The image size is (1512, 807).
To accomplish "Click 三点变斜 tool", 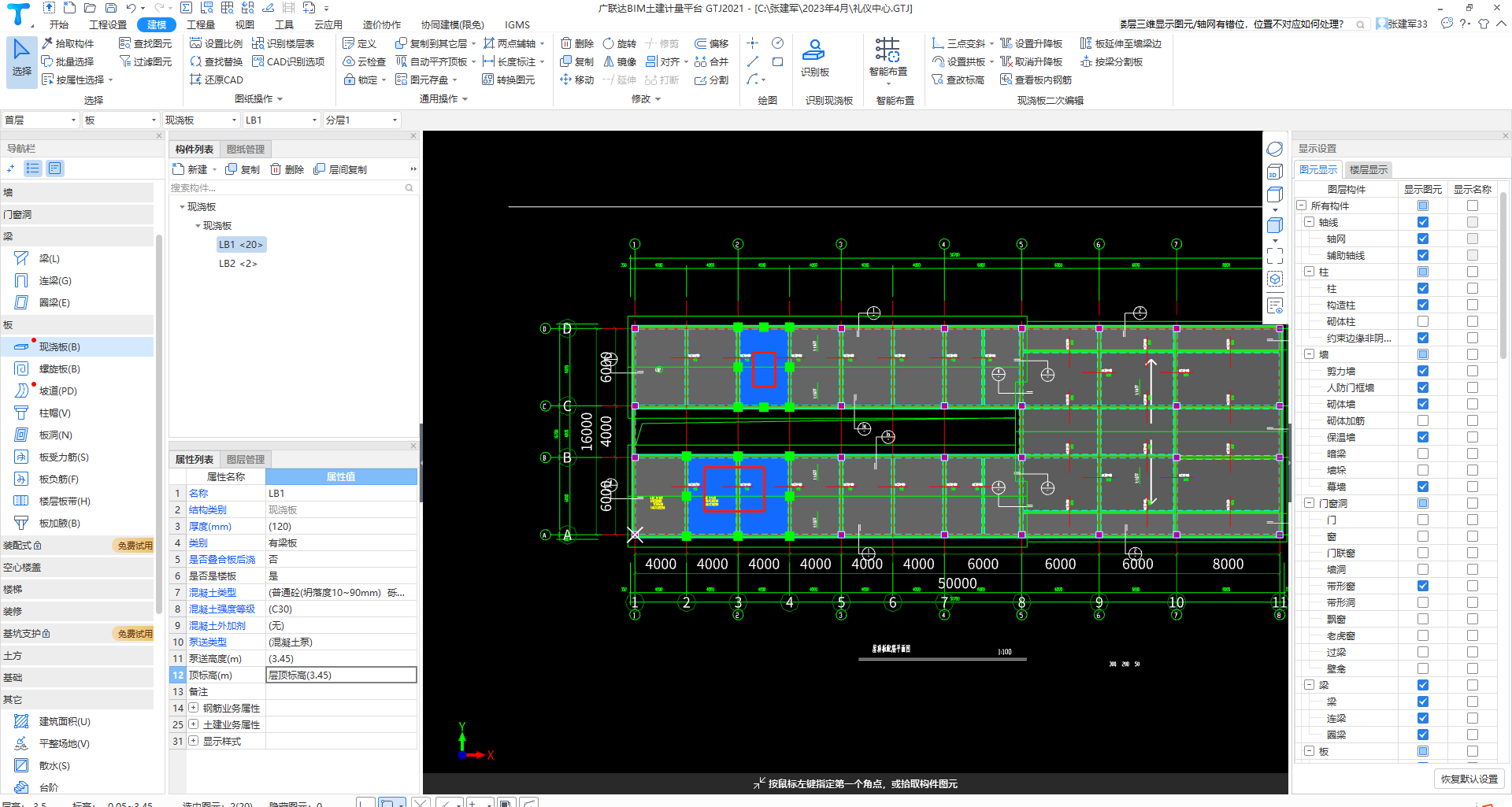I will [958, 43].
